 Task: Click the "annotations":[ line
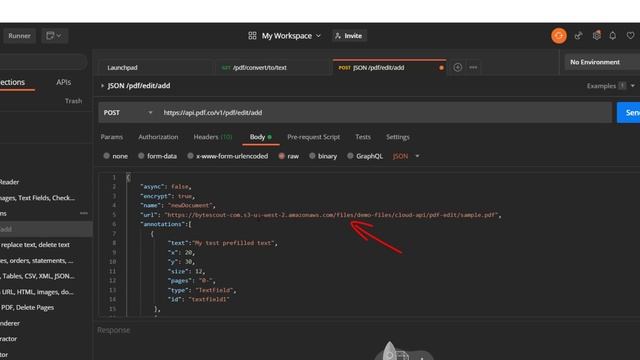point(165,224)
